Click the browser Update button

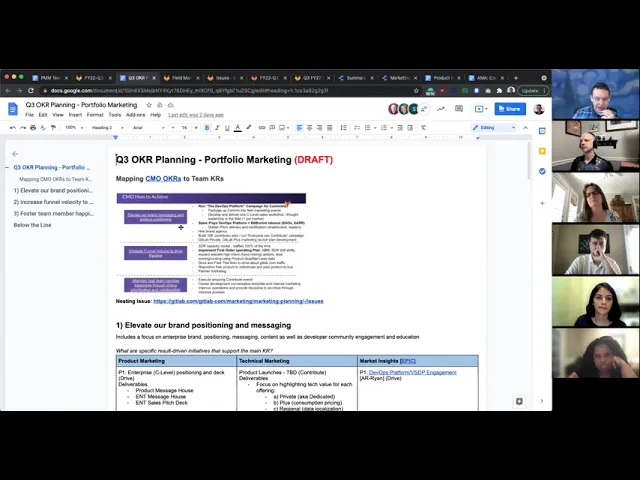point(533,91)
